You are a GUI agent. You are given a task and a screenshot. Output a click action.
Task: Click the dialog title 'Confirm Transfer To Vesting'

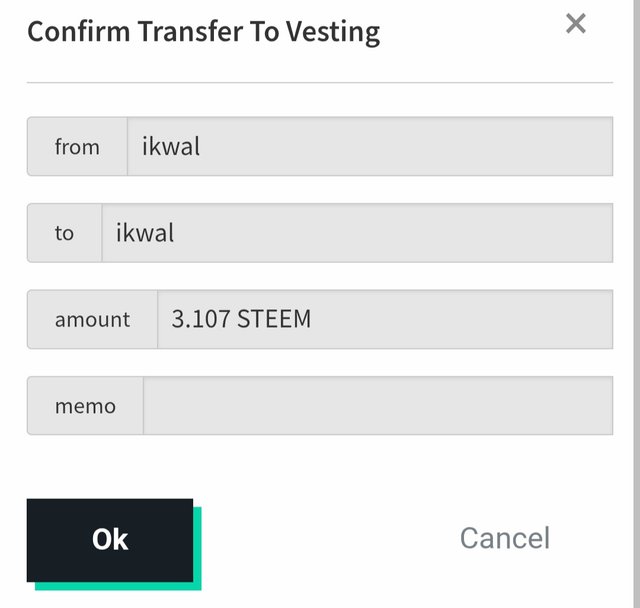point(203,32)
